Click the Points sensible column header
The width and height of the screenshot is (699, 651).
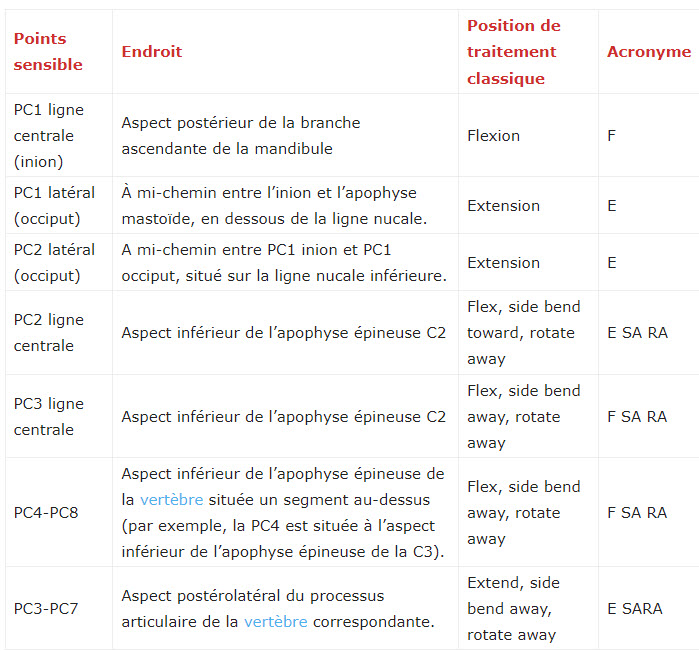tap(48, 52)
